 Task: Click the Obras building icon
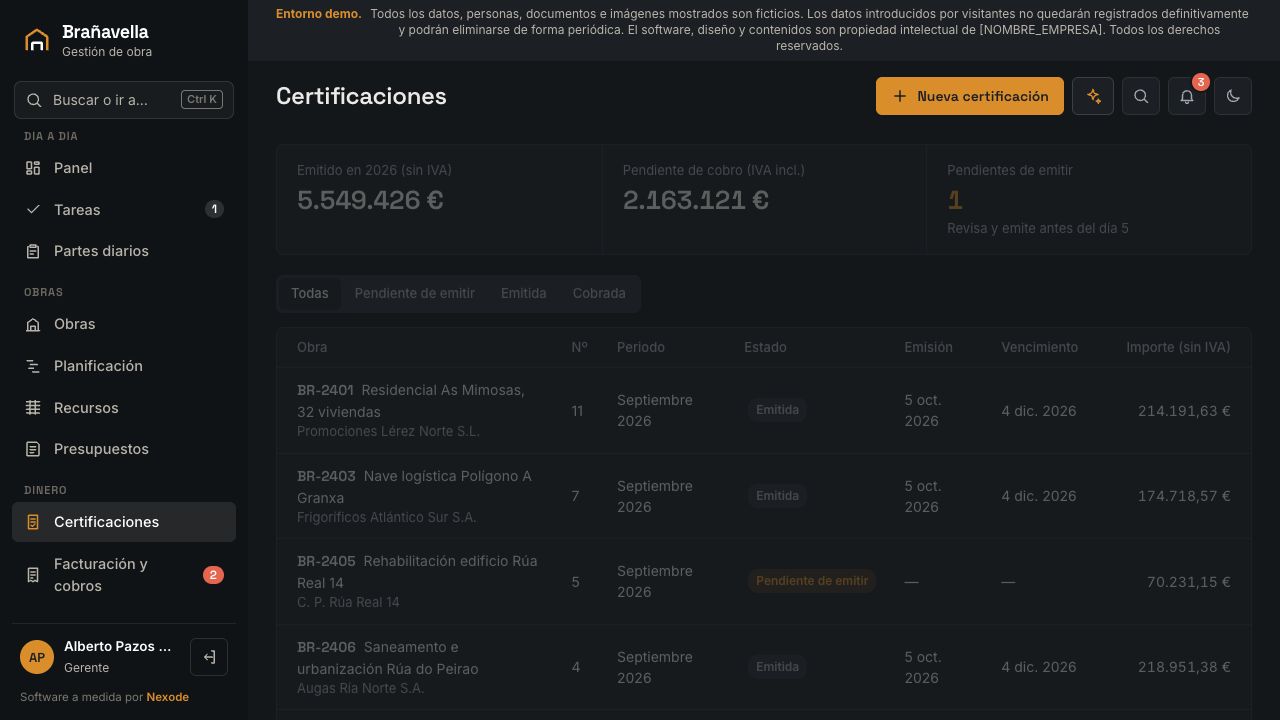pyautogui.click(x=33, y=324)
